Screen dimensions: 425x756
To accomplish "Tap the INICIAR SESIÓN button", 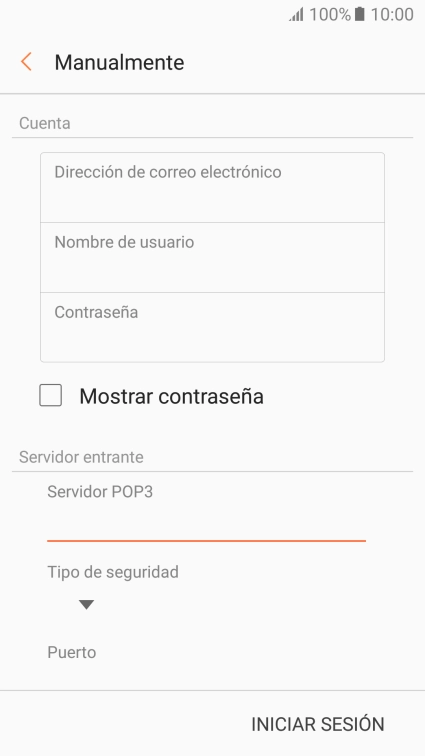I will (318, 724).
